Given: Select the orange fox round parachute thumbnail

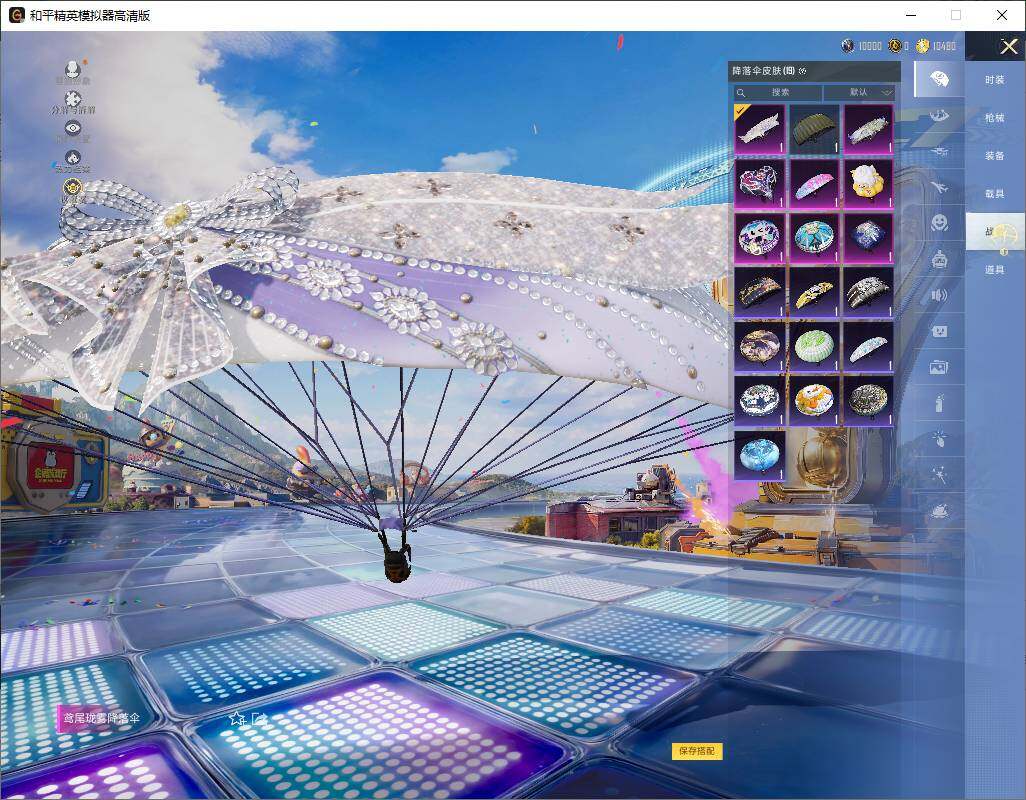Looking at the screenshot, I should point(813,400).
